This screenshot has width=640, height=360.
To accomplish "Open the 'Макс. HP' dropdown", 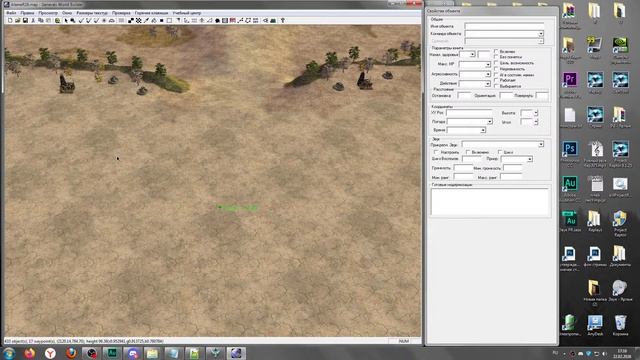I will (487, 64).
